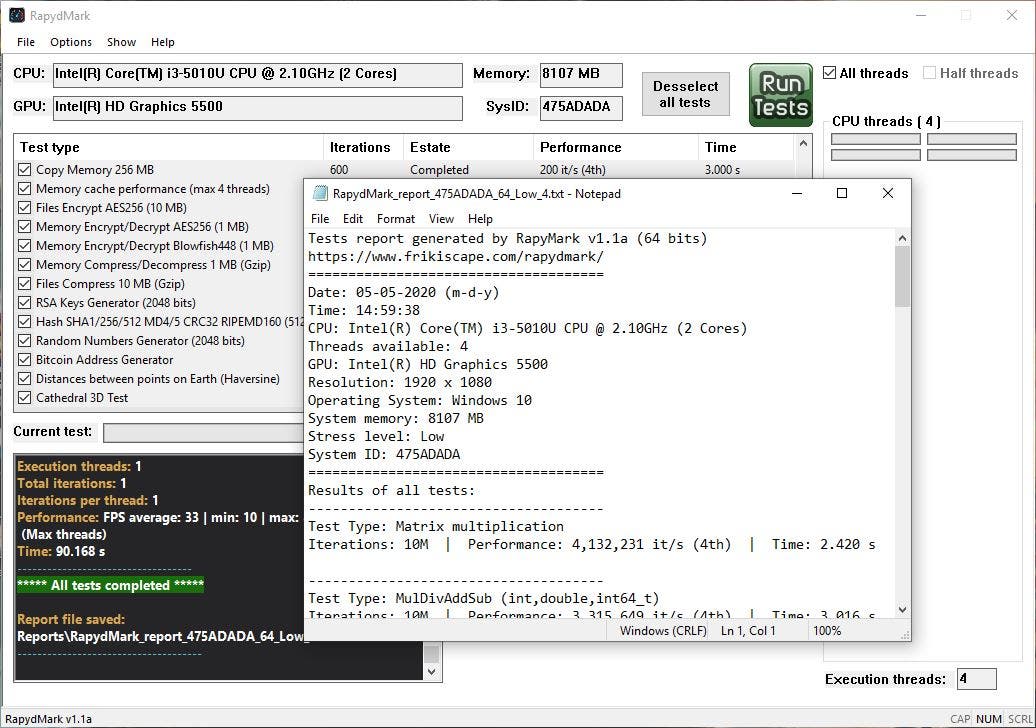The height and width of the screenshot is (728, 1036).
Task: Toggle the Copy Memory 256 MB test
Action: point(25,170)
